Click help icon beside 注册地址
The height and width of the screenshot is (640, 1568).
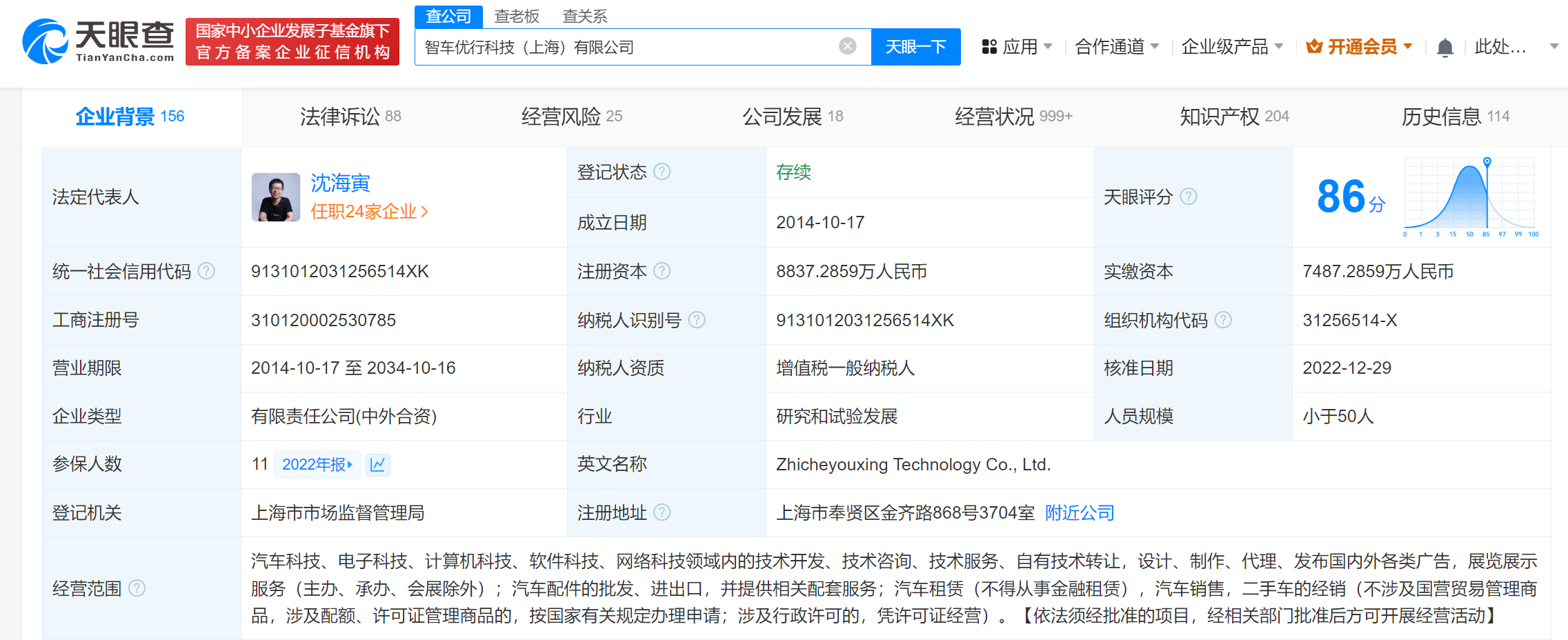click(x=662, y=512)
